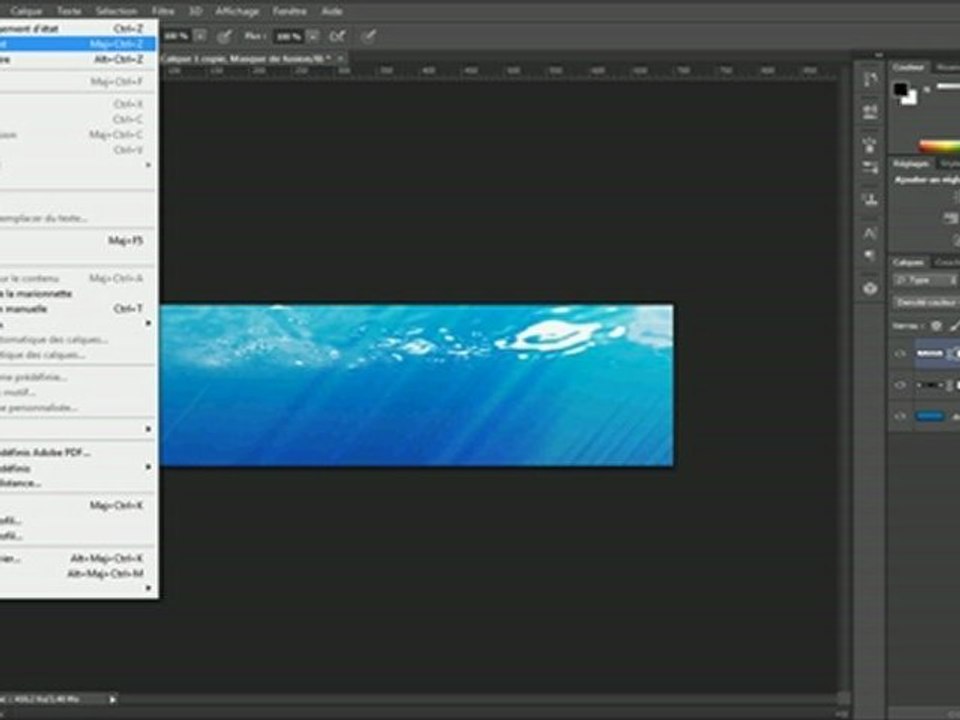
Task: Open the status bar info arrow
Action: [113, 699]
